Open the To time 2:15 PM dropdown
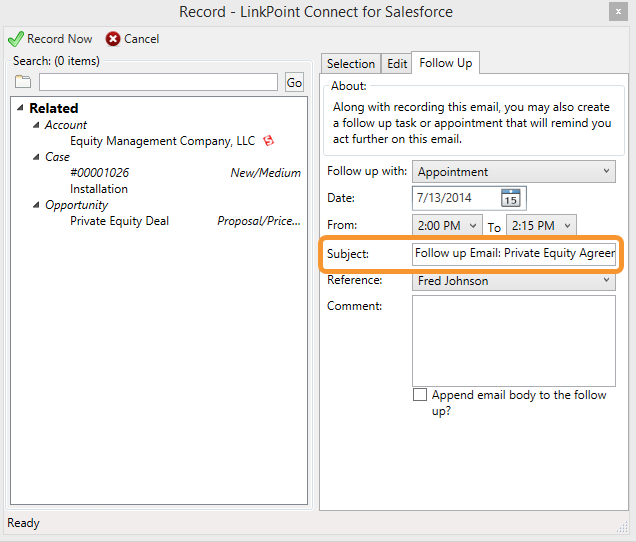Viewport: 636px width, 542px height. pos(541,225)
